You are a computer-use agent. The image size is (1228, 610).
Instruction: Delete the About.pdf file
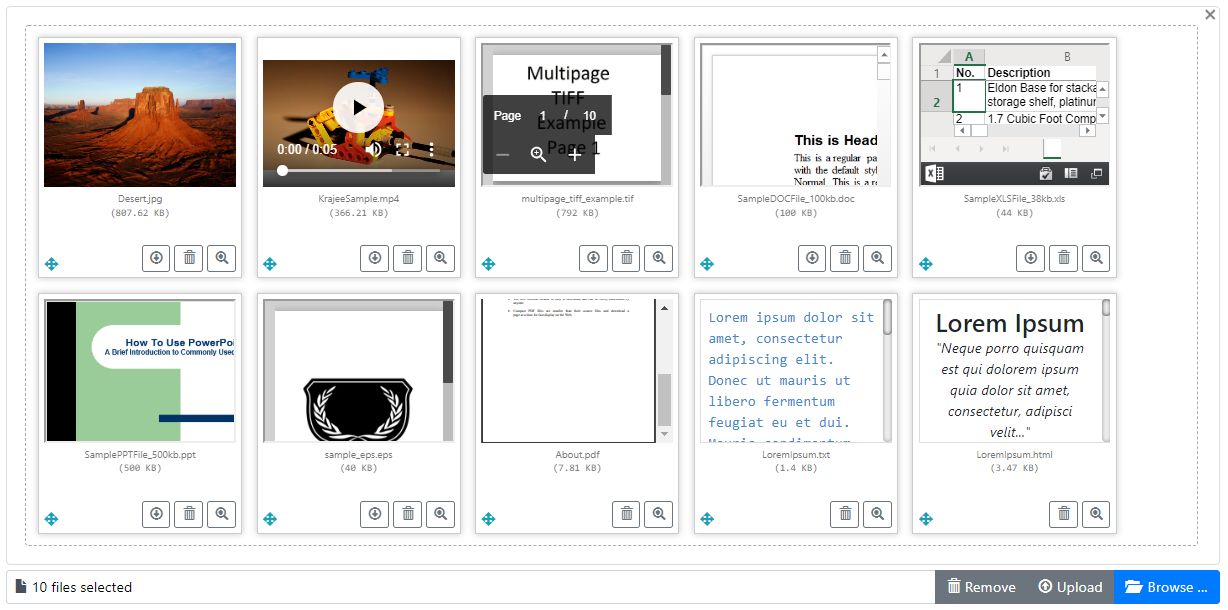(x=626, y=514)
